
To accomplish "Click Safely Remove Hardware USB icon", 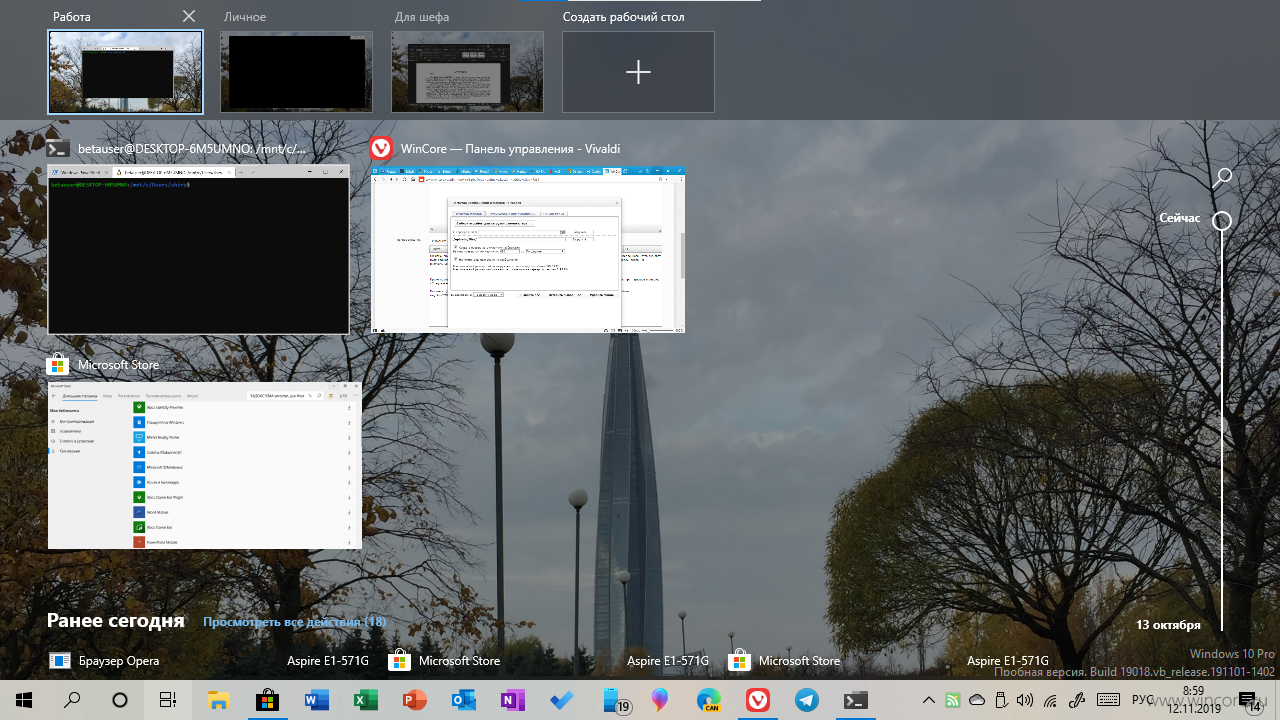I will [x=1001, y=700].
